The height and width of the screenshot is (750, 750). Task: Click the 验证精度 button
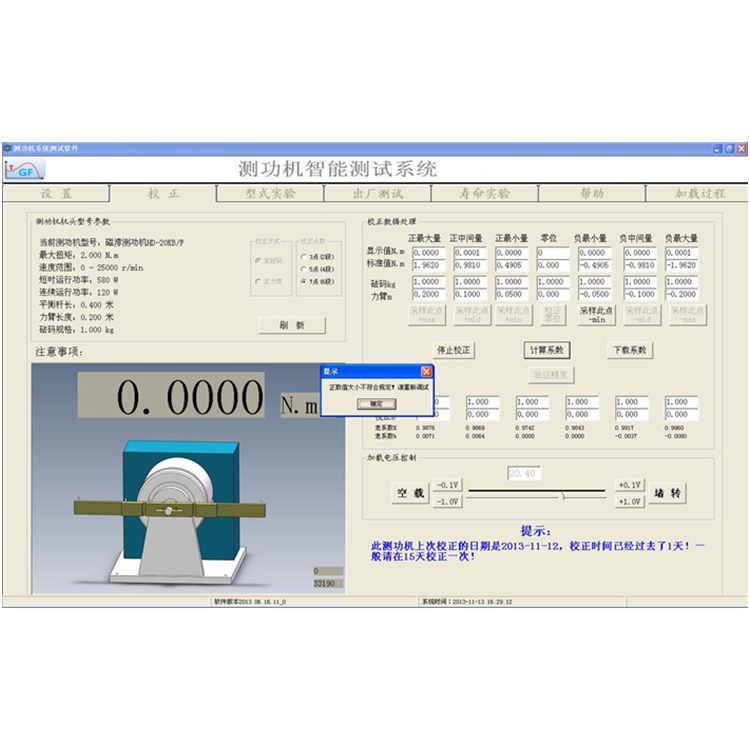551,375
